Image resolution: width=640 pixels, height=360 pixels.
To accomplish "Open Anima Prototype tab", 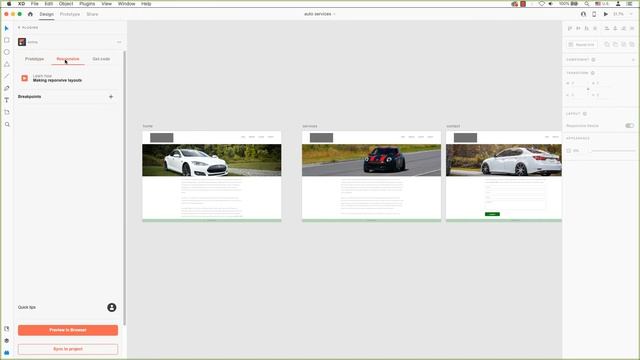I will (34, 59).
